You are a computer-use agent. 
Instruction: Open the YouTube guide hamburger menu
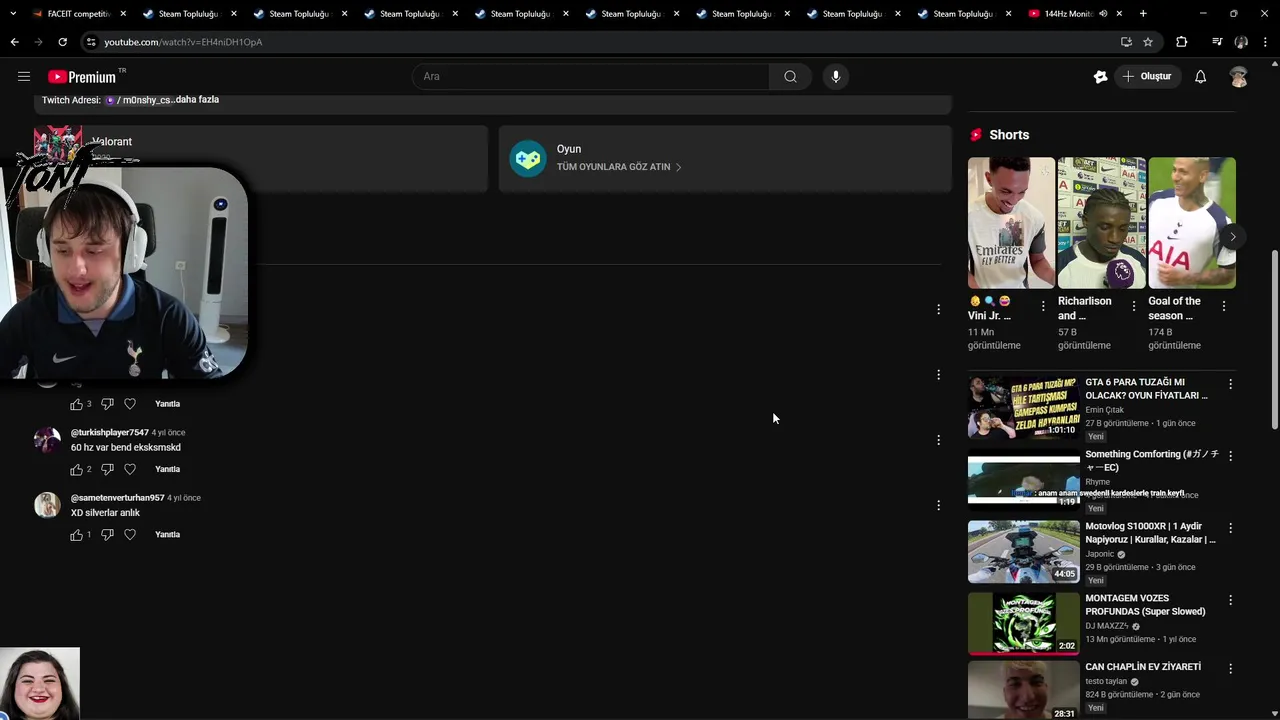(24, 76)
